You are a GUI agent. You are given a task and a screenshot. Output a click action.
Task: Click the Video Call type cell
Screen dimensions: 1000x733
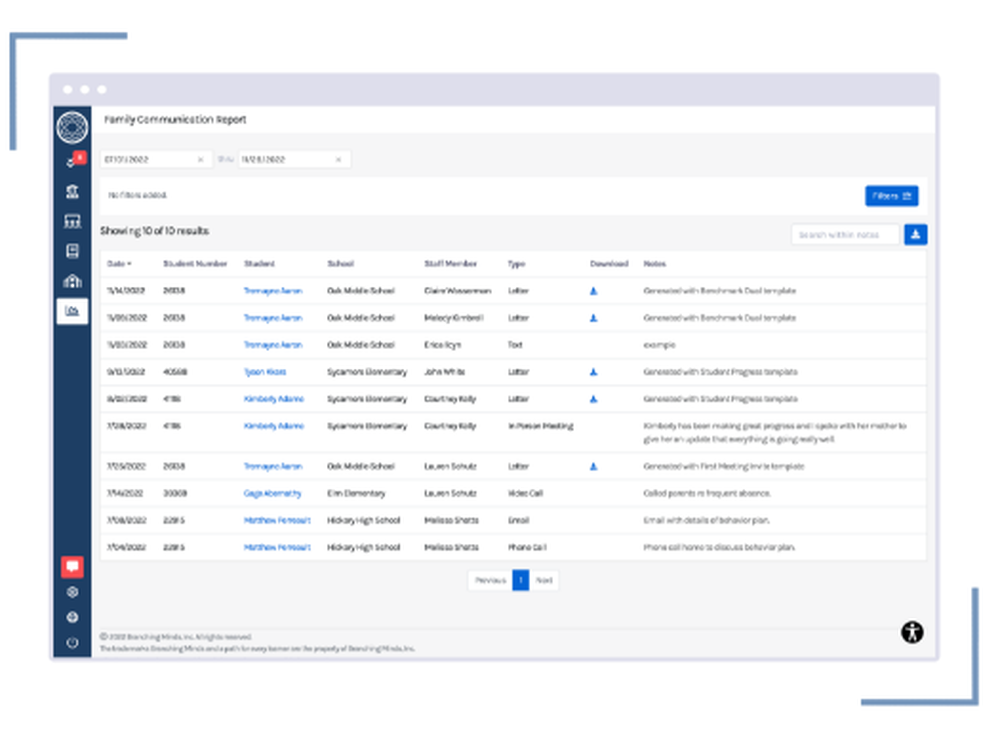[525, 493]
